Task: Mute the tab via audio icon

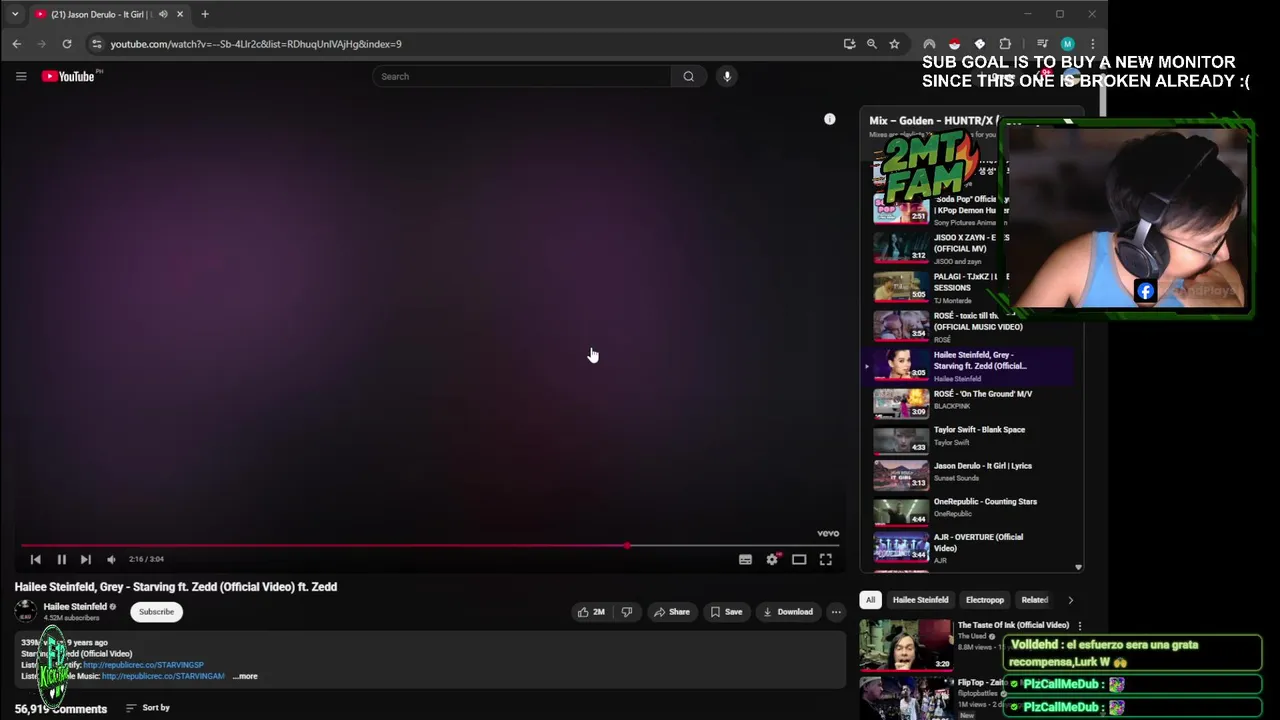Action: [x=163, y=14]
